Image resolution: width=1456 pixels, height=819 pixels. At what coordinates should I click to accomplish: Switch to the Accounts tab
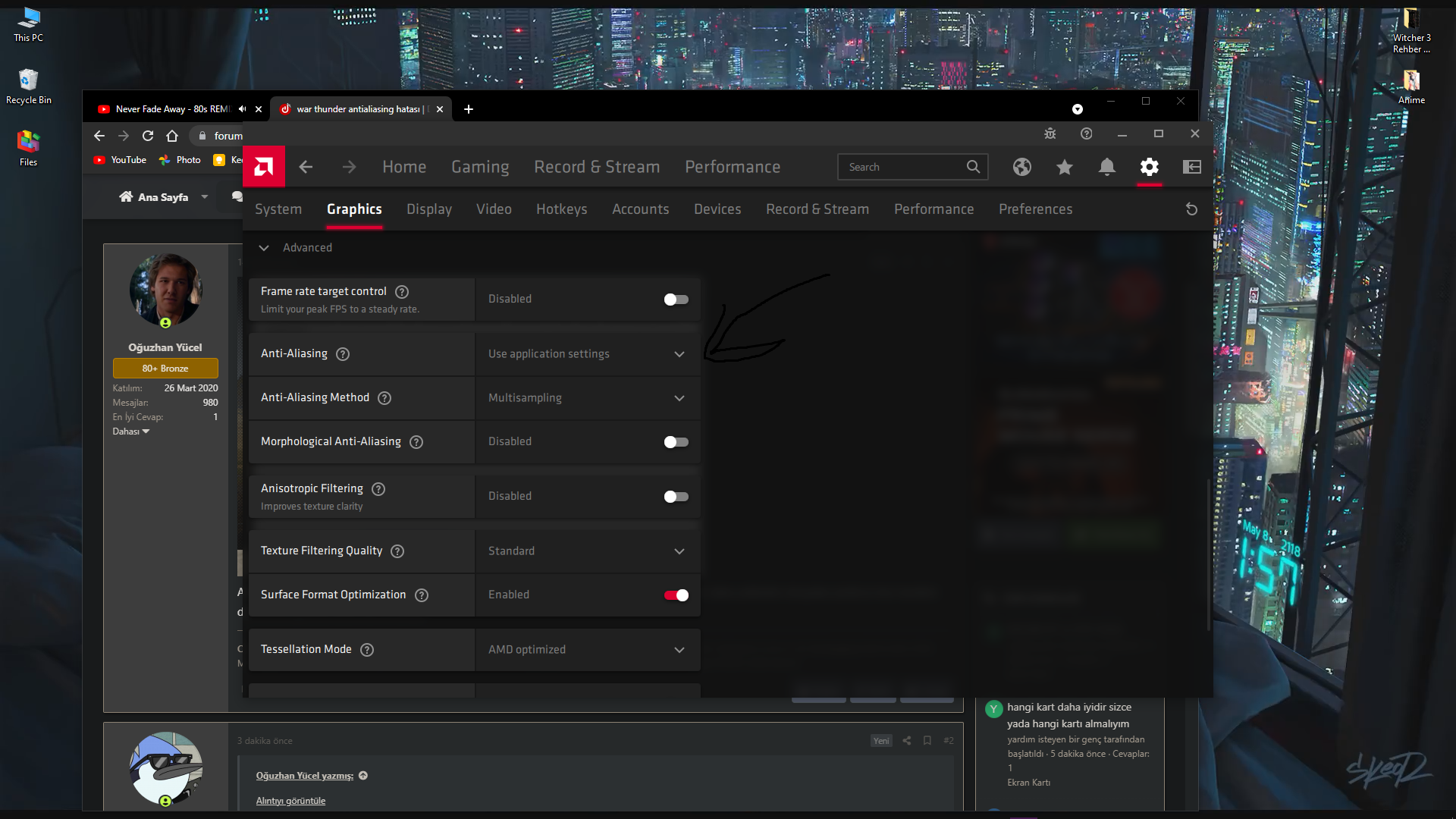click(x=641, y=209)
